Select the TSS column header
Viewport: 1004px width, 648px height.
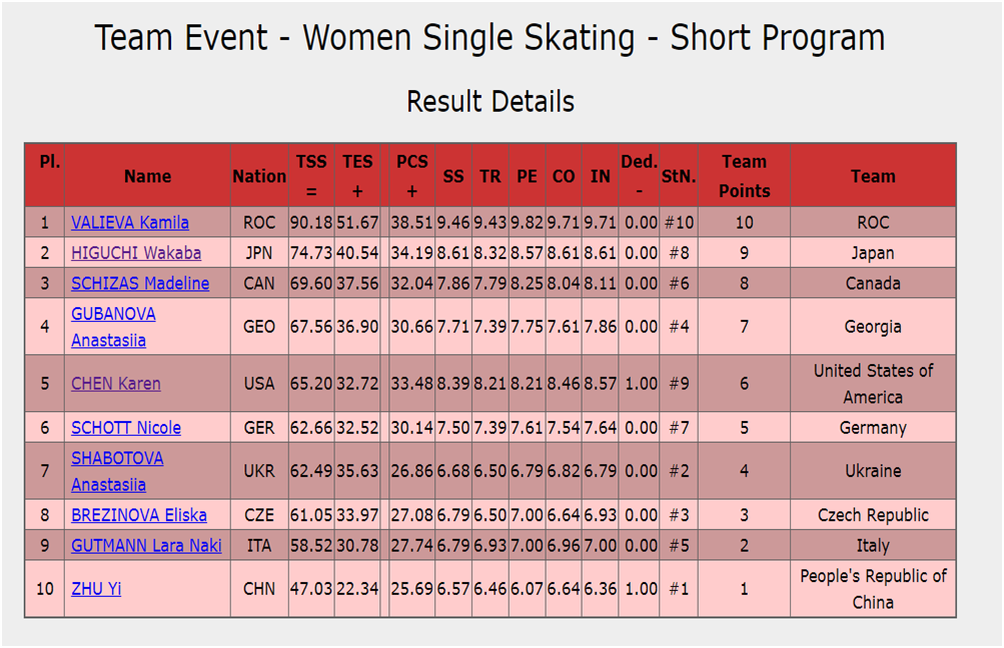tap(311, 175)
